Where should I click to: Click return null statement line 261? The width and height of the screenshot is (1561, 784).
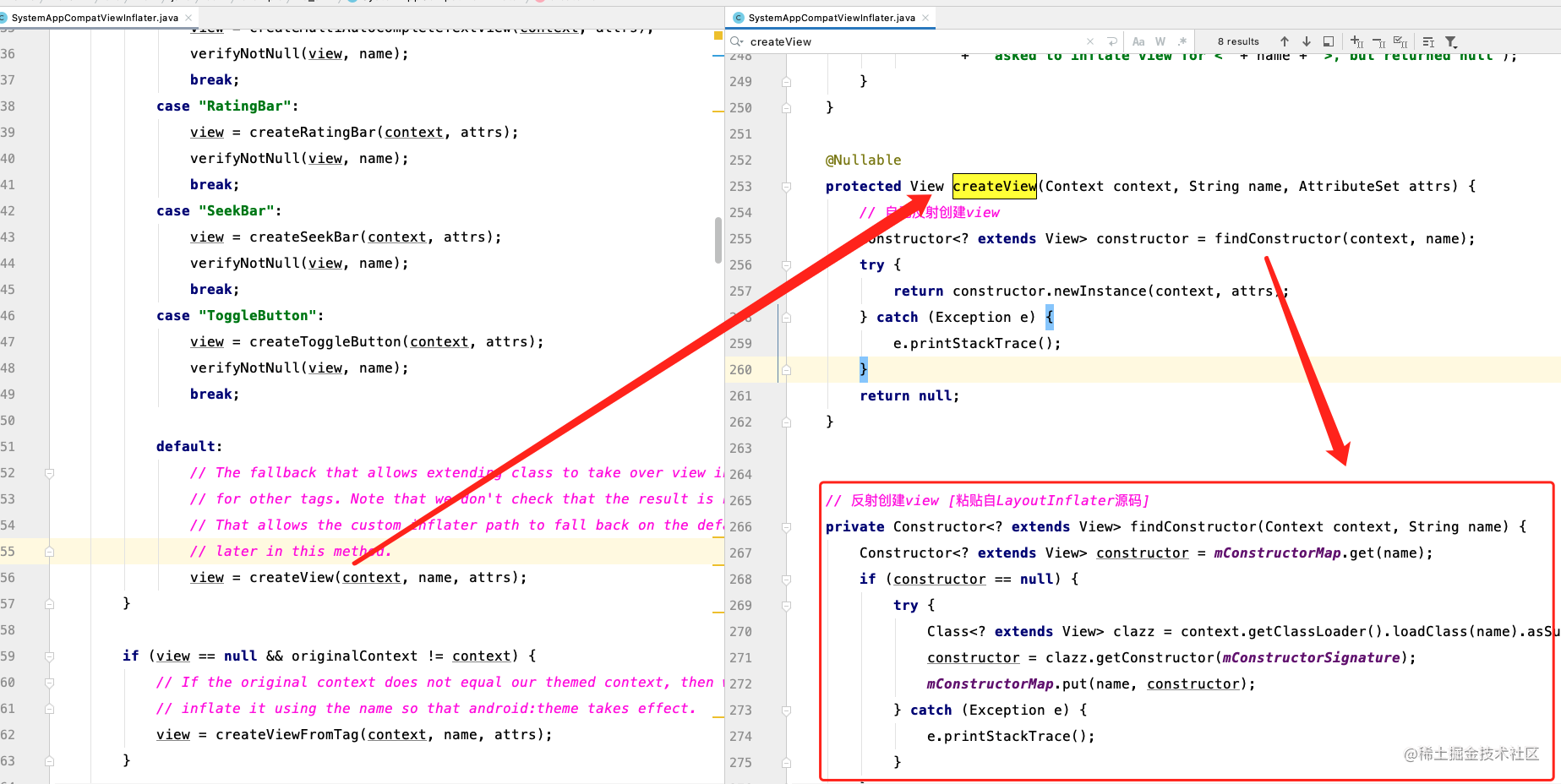909,395
